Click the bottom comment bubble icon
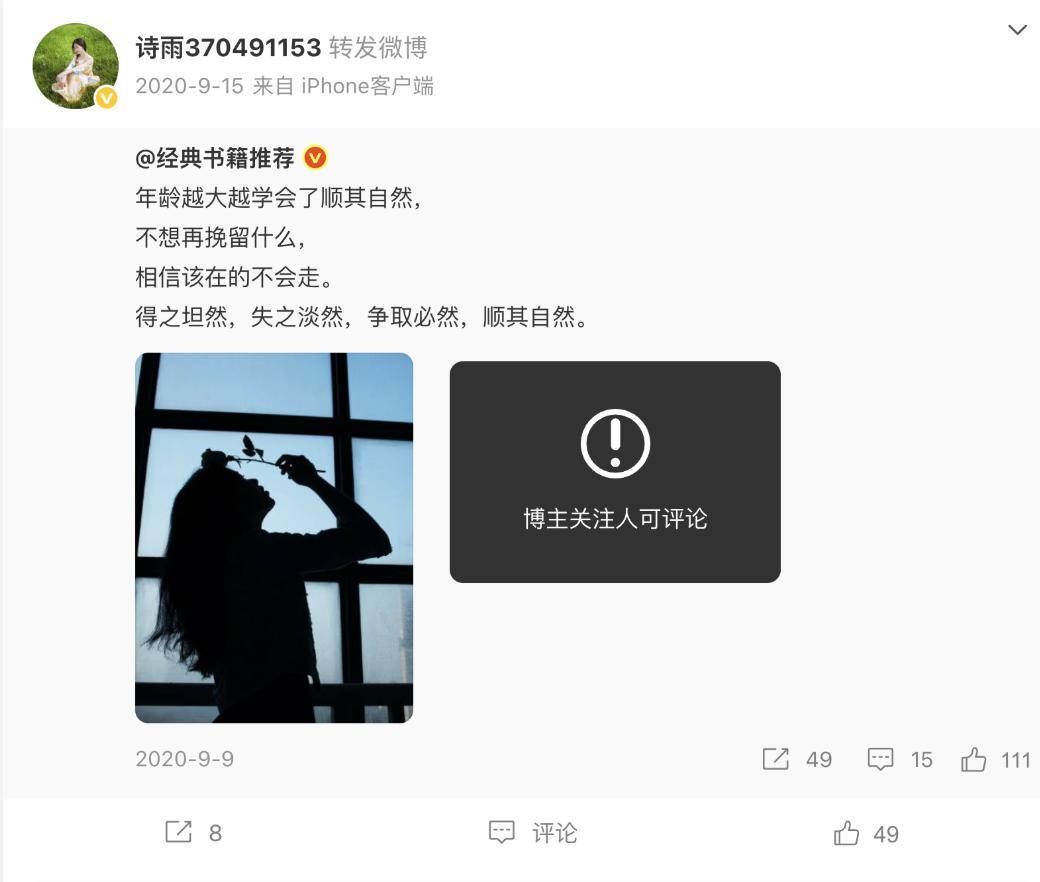 (x=501, y=832)
